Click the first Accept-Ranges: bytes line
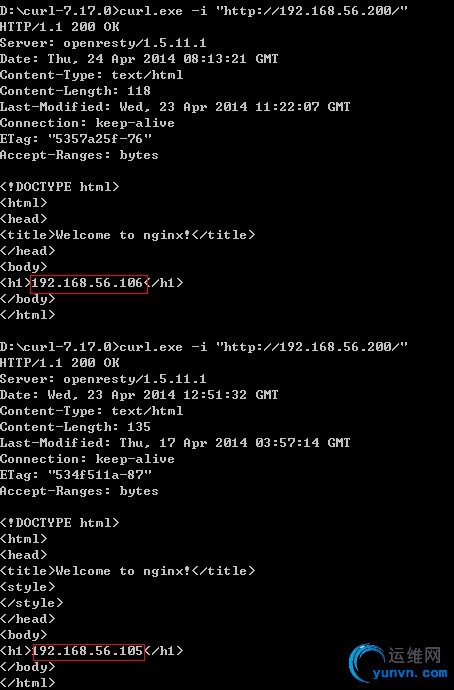Viewport: 454px width, 690px height. coord(79,155)
